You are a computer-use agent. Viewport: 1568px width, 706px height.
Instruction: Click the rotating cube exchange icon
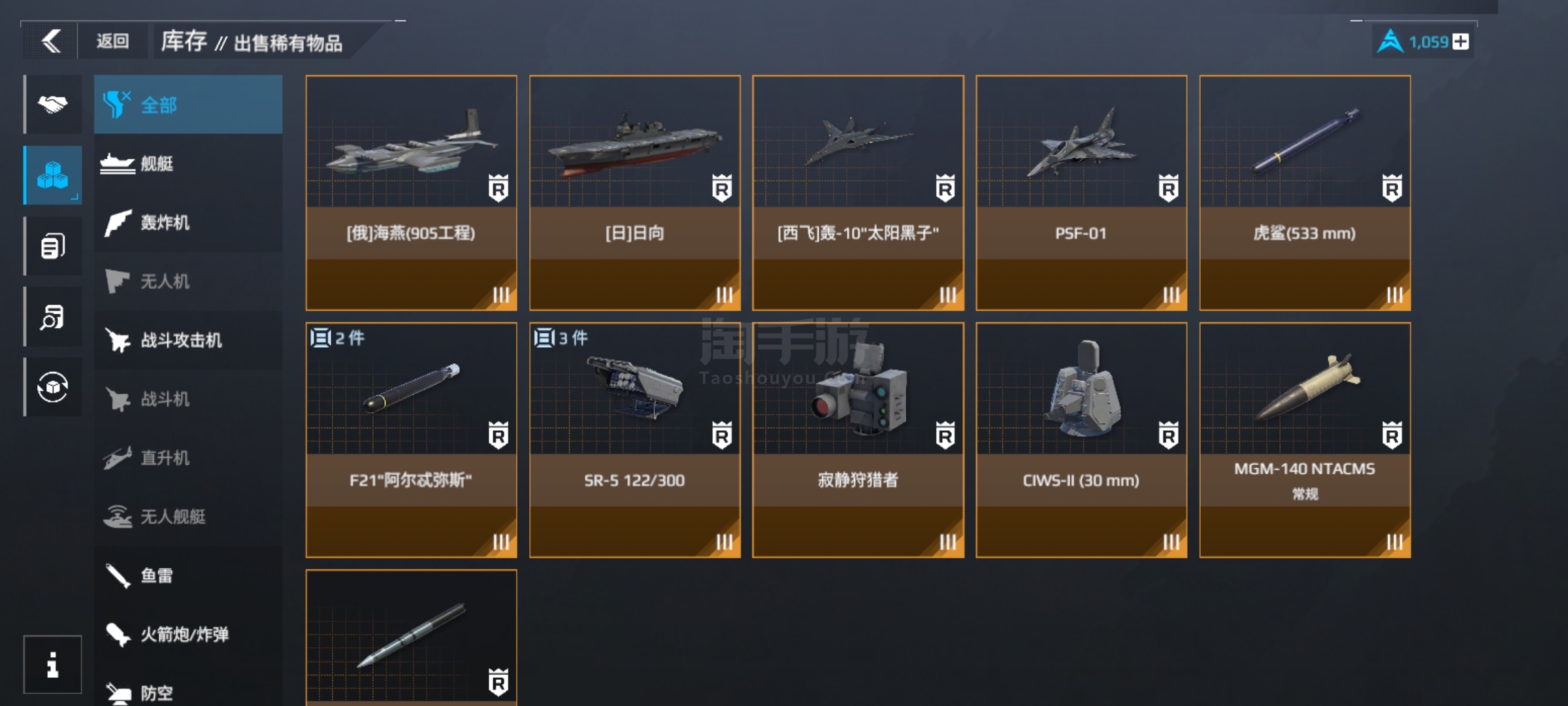point(53,387)
